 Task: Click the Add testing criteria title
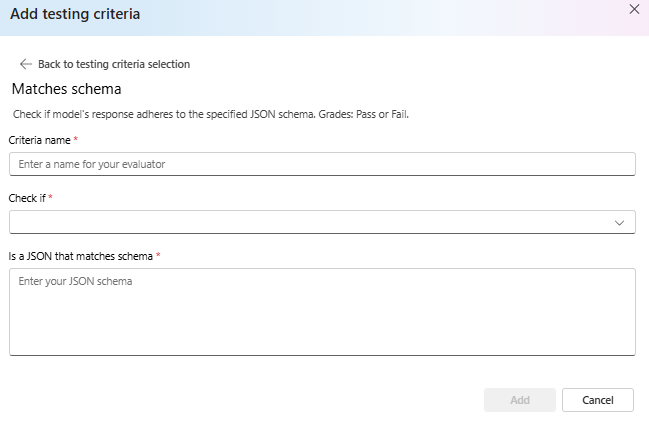tap(75, 14)
